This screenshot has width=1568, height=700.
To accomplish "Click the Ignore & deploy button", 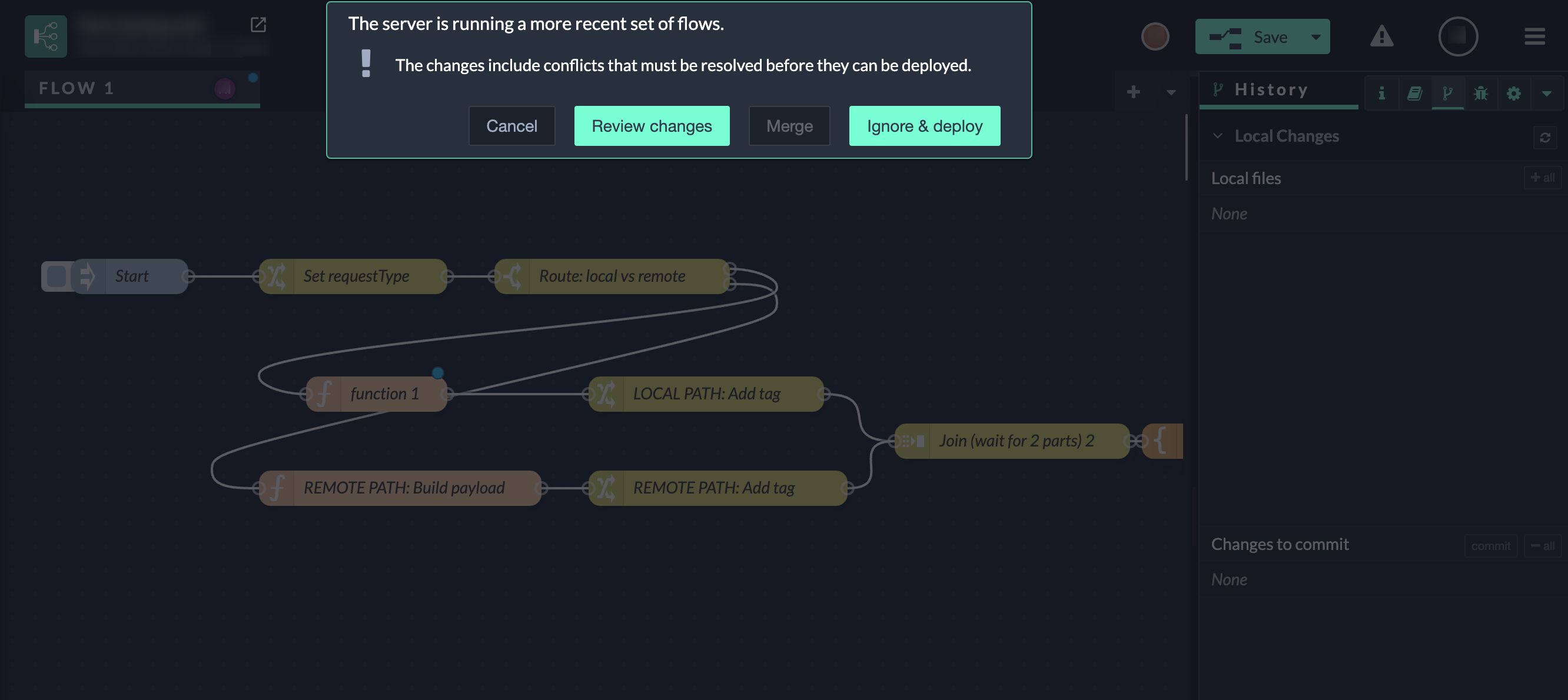I will pos(924,126).
